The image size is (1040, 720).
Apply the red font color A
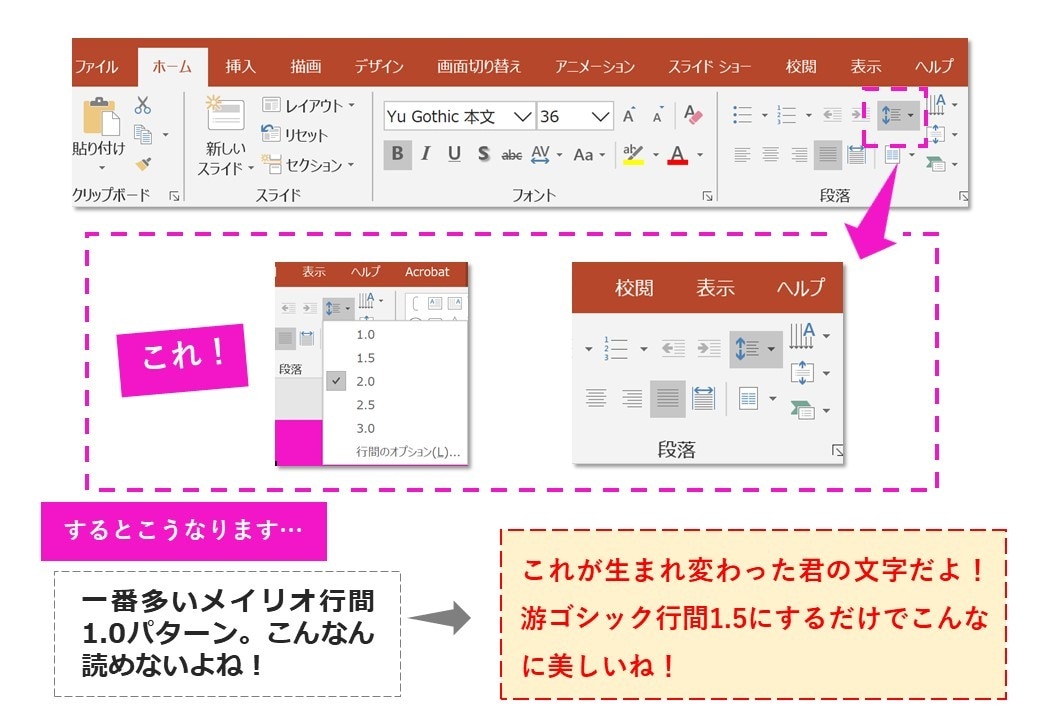(677, 154)
